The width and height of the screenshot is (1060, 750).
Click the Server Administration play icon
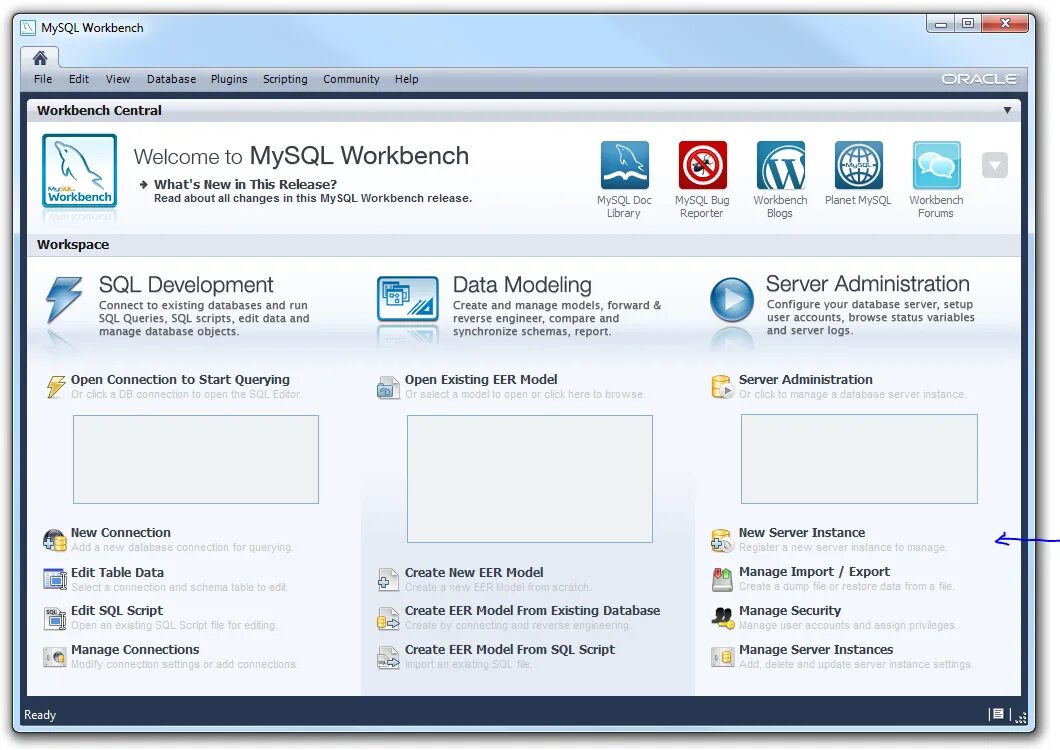(731, 299)
